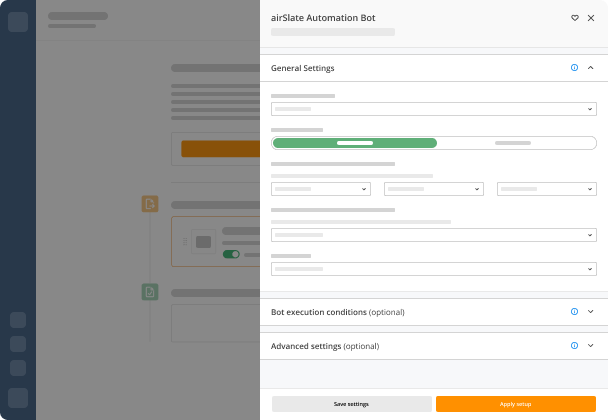
Task: Click the Bot execution conditions heading
Action: [337, 312]
